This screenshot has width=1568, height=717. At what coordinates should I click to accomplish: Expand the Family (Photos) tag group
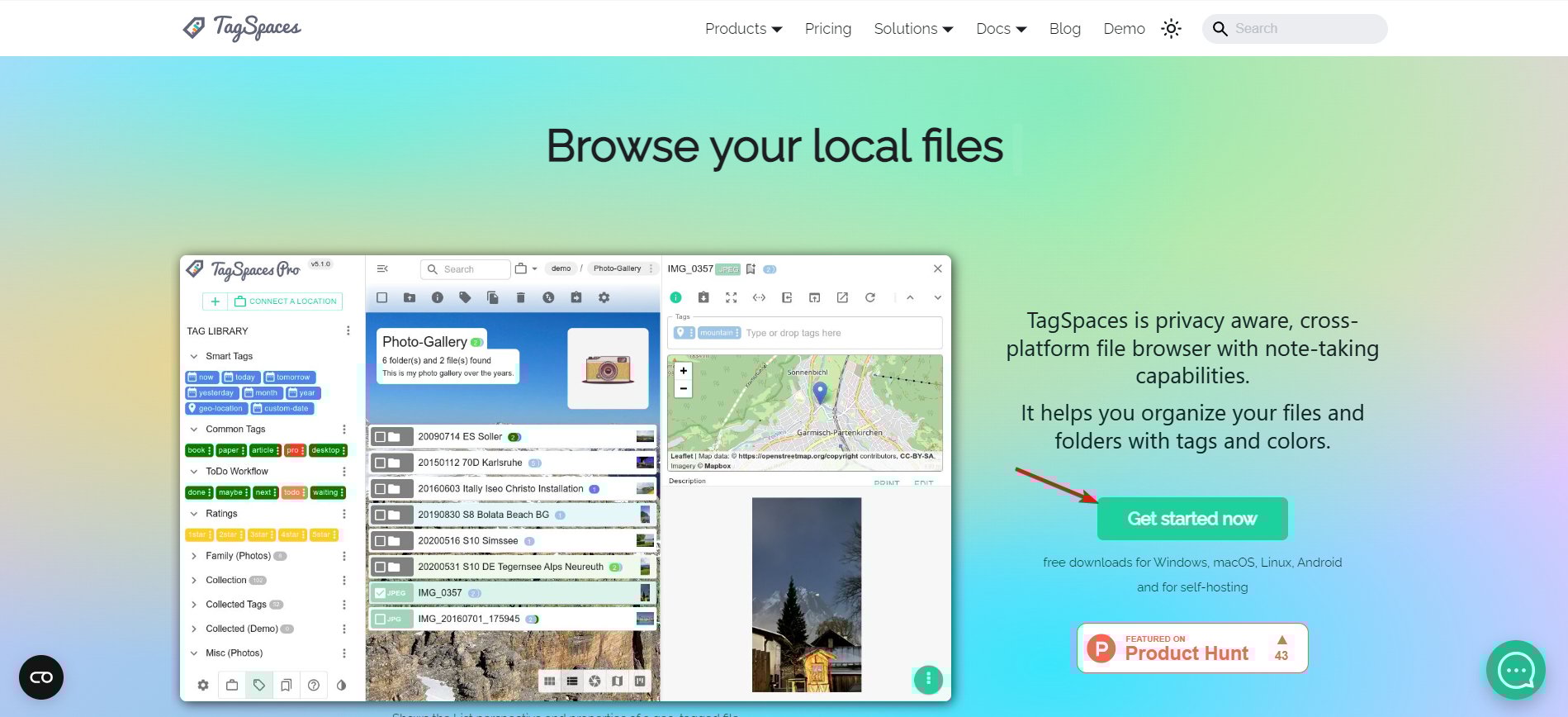pos(194,557)
